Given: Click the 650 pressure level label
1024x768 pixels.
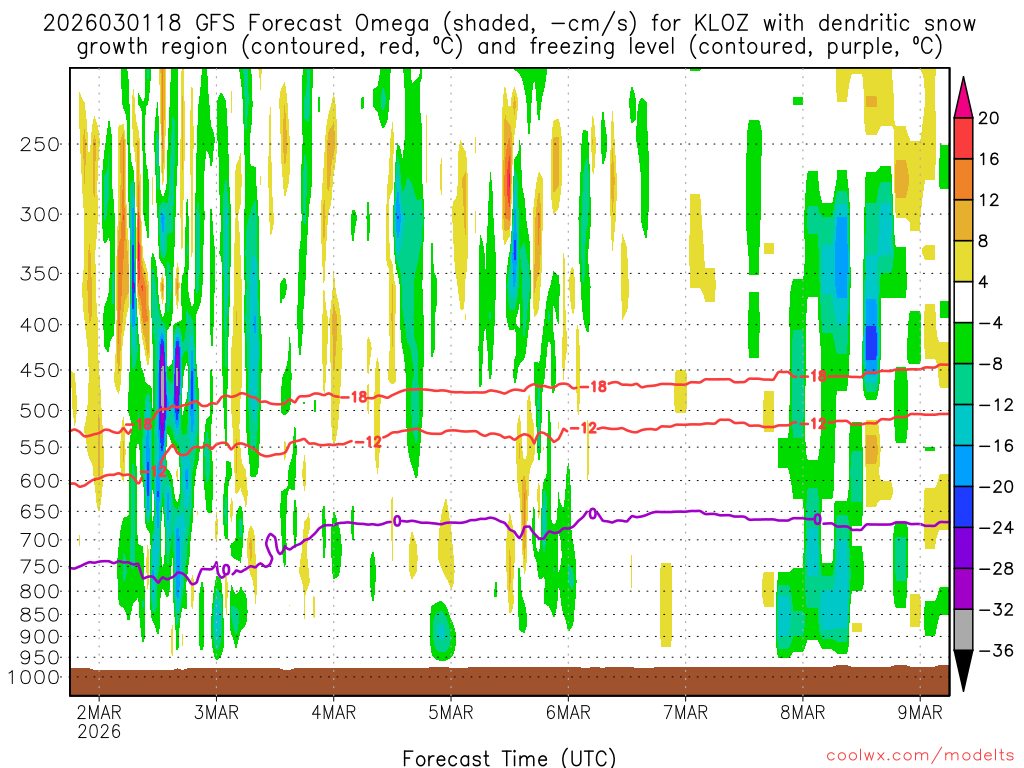Looking at the screenshot, I should [40, 511].
